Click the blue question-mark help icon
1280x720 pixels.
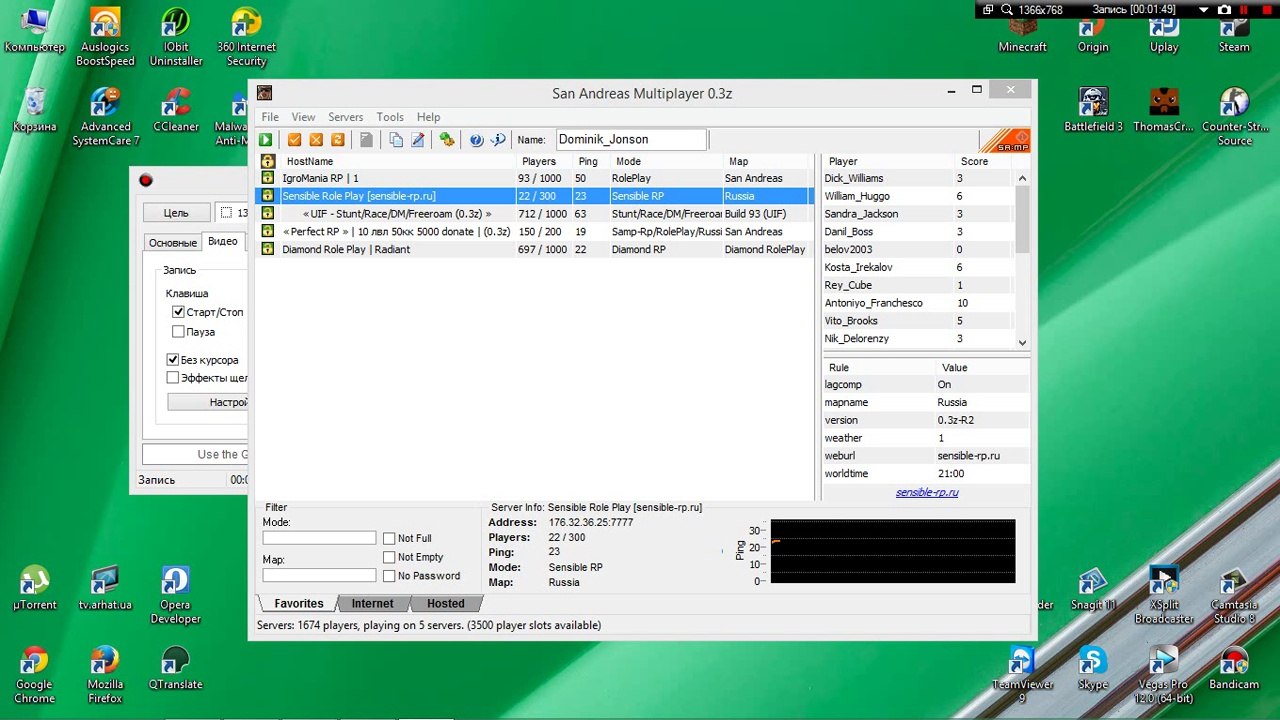(476, 140)
